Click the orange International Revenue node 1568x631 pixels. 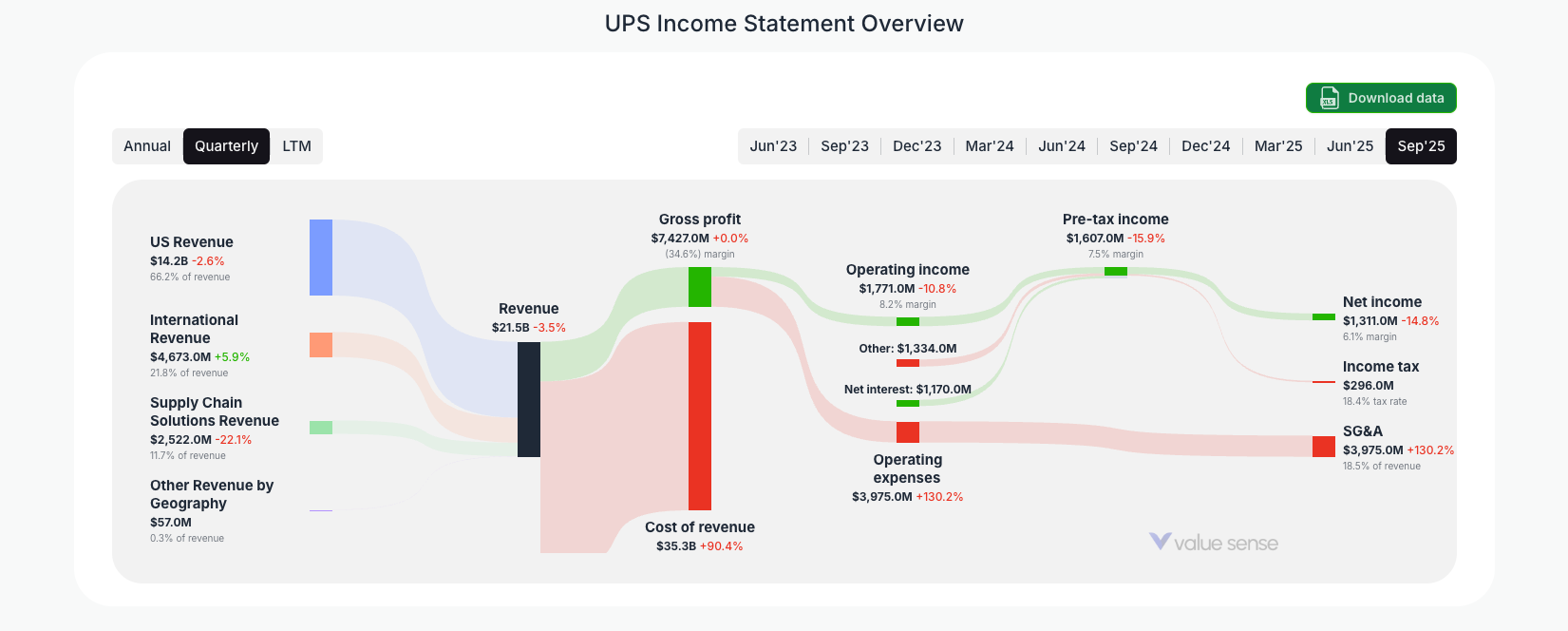320,345
